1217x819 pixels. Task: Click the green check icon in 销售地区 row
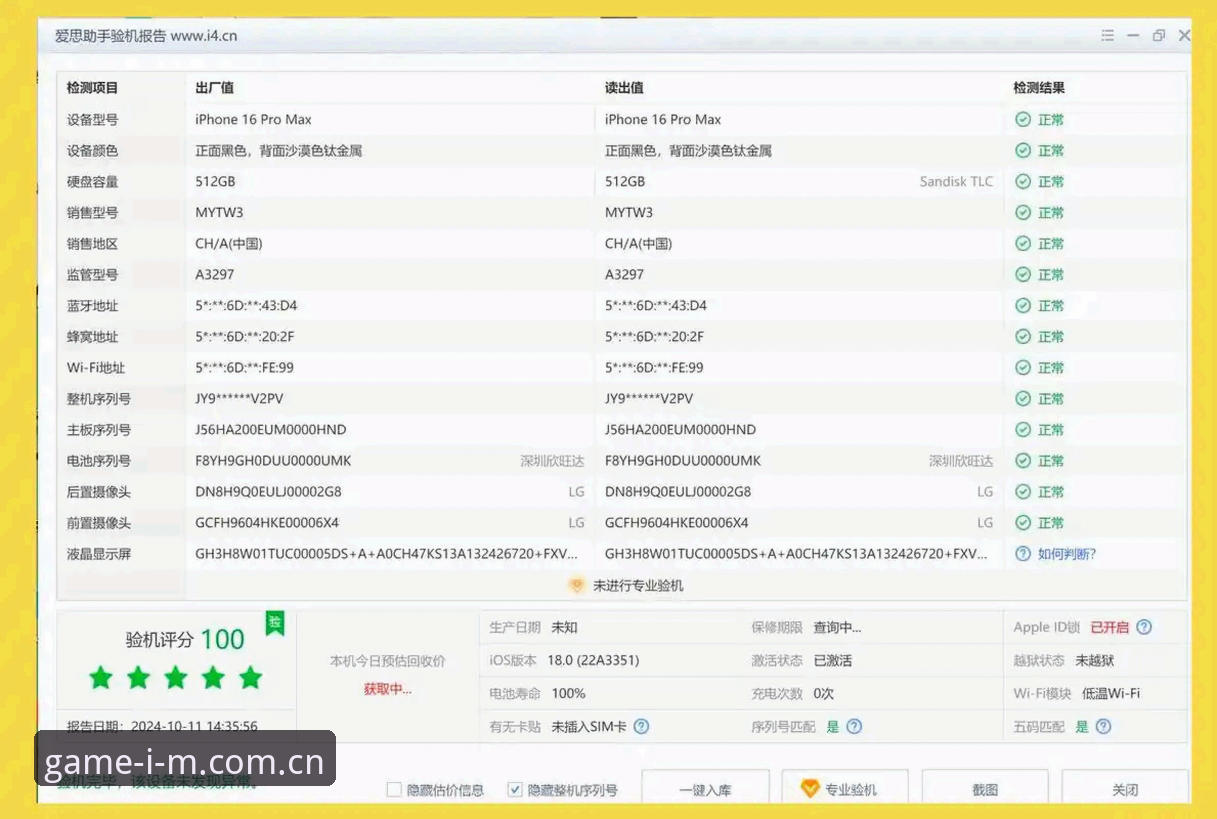point(1023,243)
